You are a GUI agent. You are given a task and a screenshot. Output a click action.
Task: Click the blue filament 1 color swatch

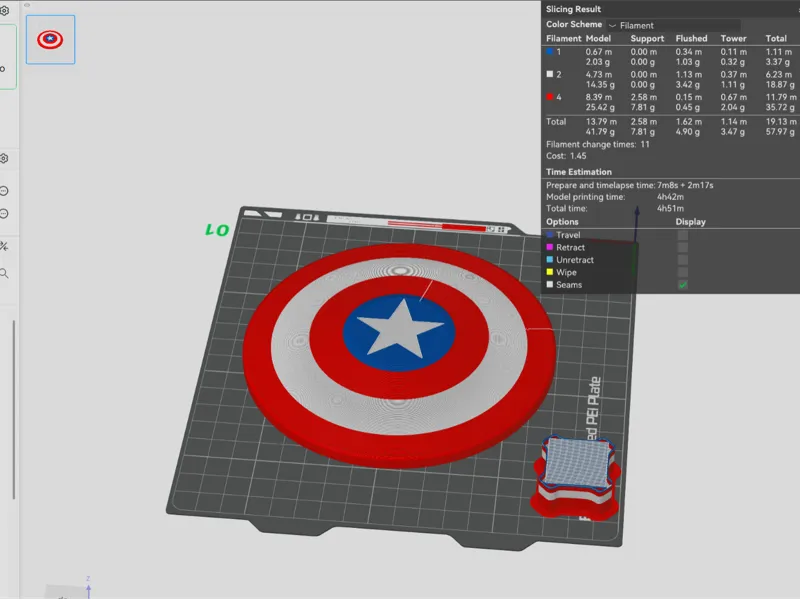point(549,52)
